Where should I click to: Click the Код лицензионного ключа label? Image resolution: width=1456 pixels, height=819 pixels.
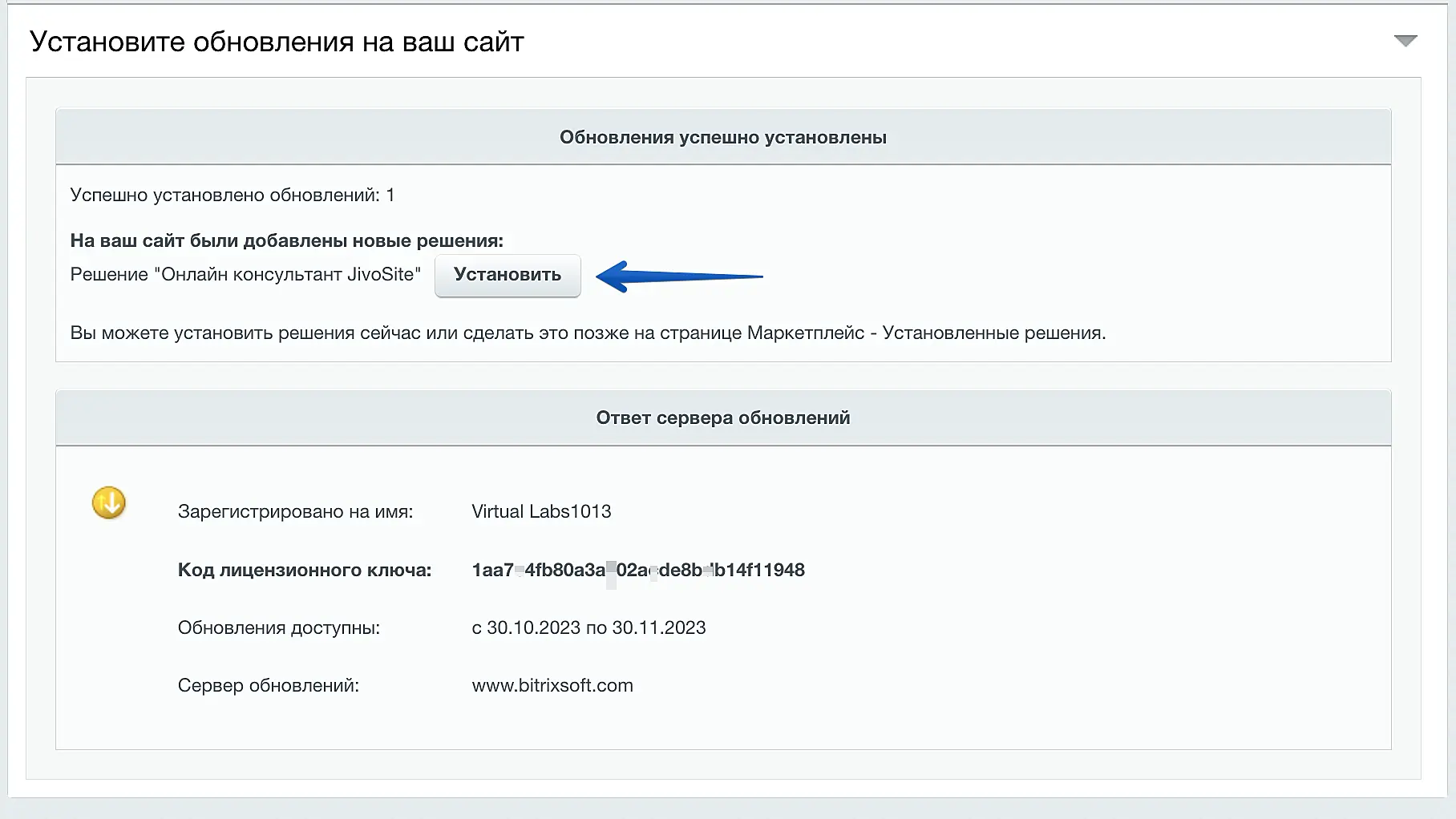pos(304,570)
